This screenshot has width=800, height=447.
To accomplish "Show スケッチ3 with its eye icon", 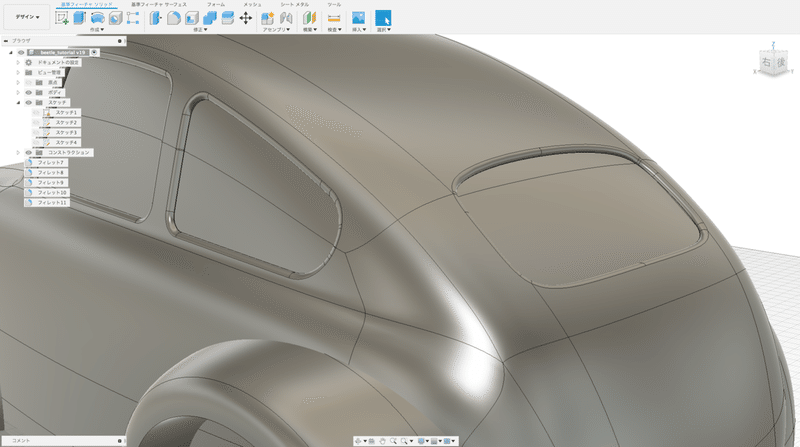I will pyautogui.click(x=36, y=133).
